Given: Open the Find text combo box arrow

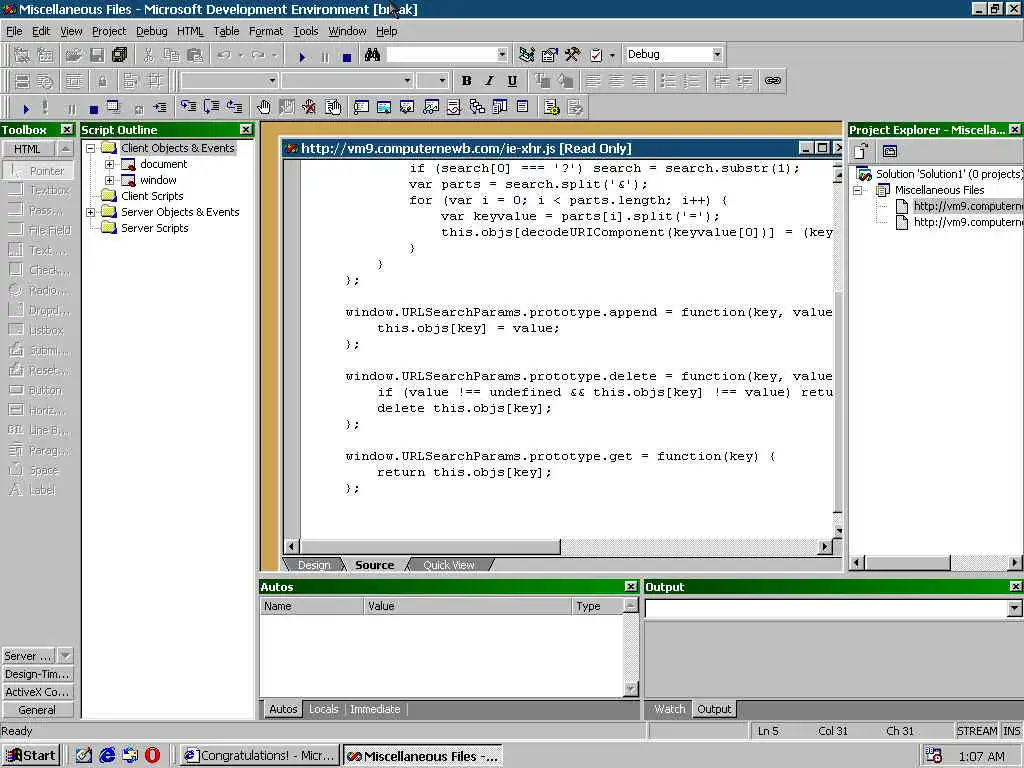Looking at the screenshot, I should [502, 54].
